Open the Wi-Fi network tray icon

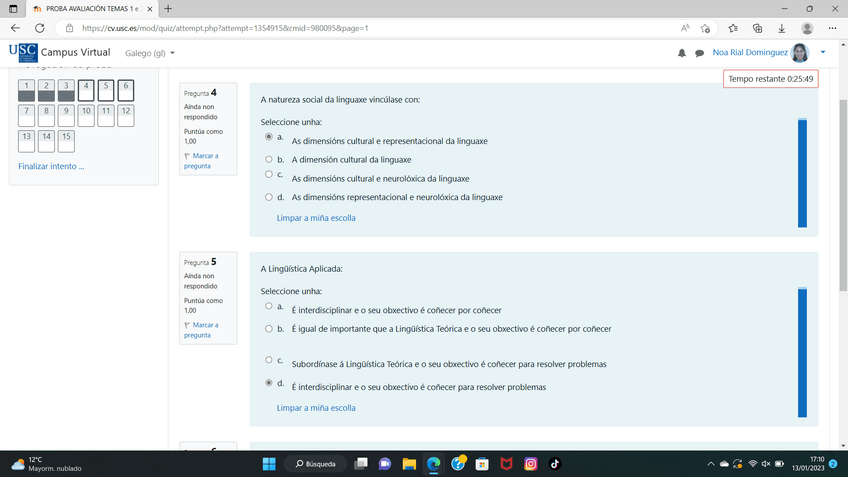coord(752,464)
